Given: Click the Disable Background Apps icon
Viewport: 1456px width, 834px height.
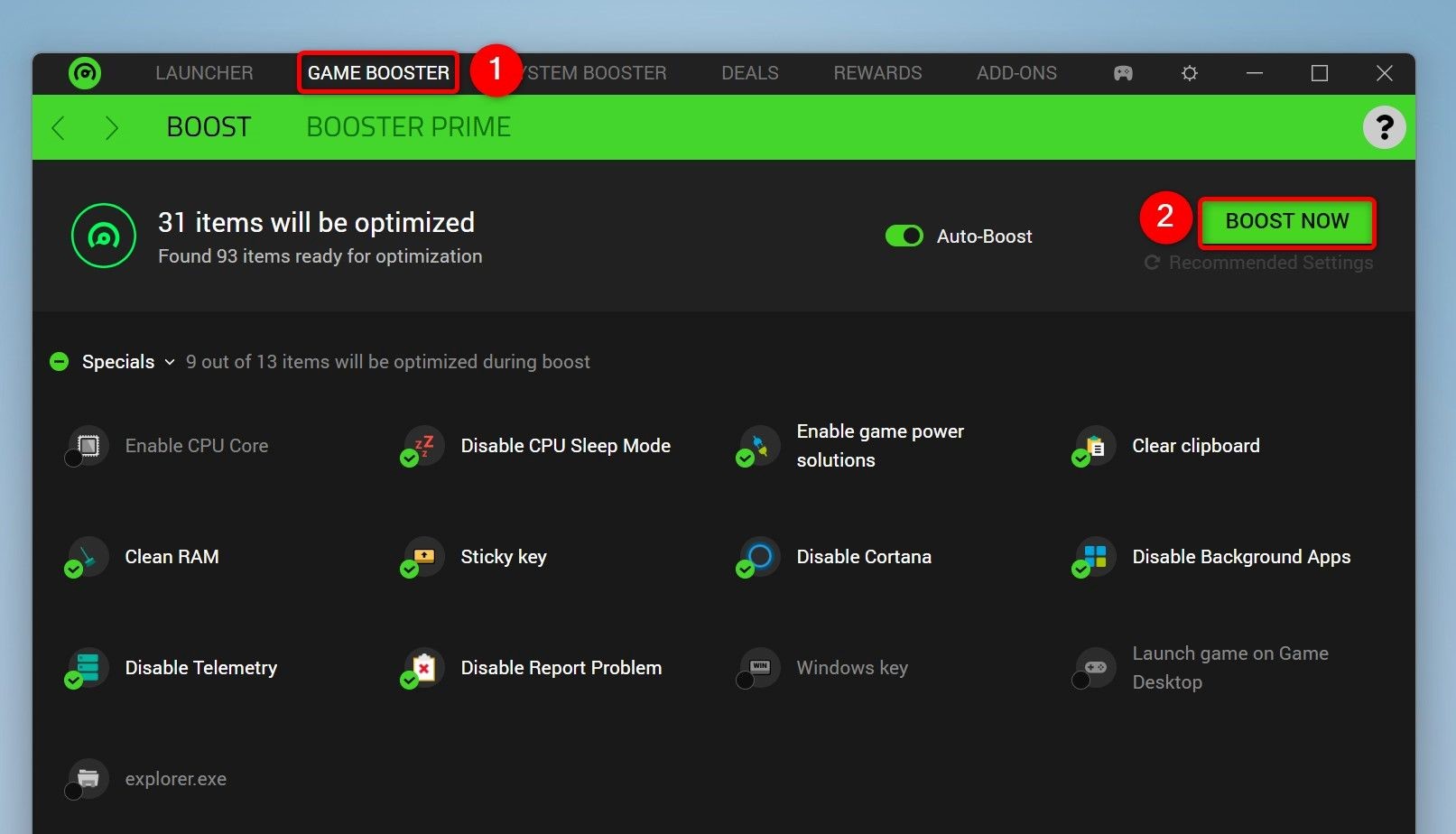Looking at the screenshot, I should [1095, 557].
